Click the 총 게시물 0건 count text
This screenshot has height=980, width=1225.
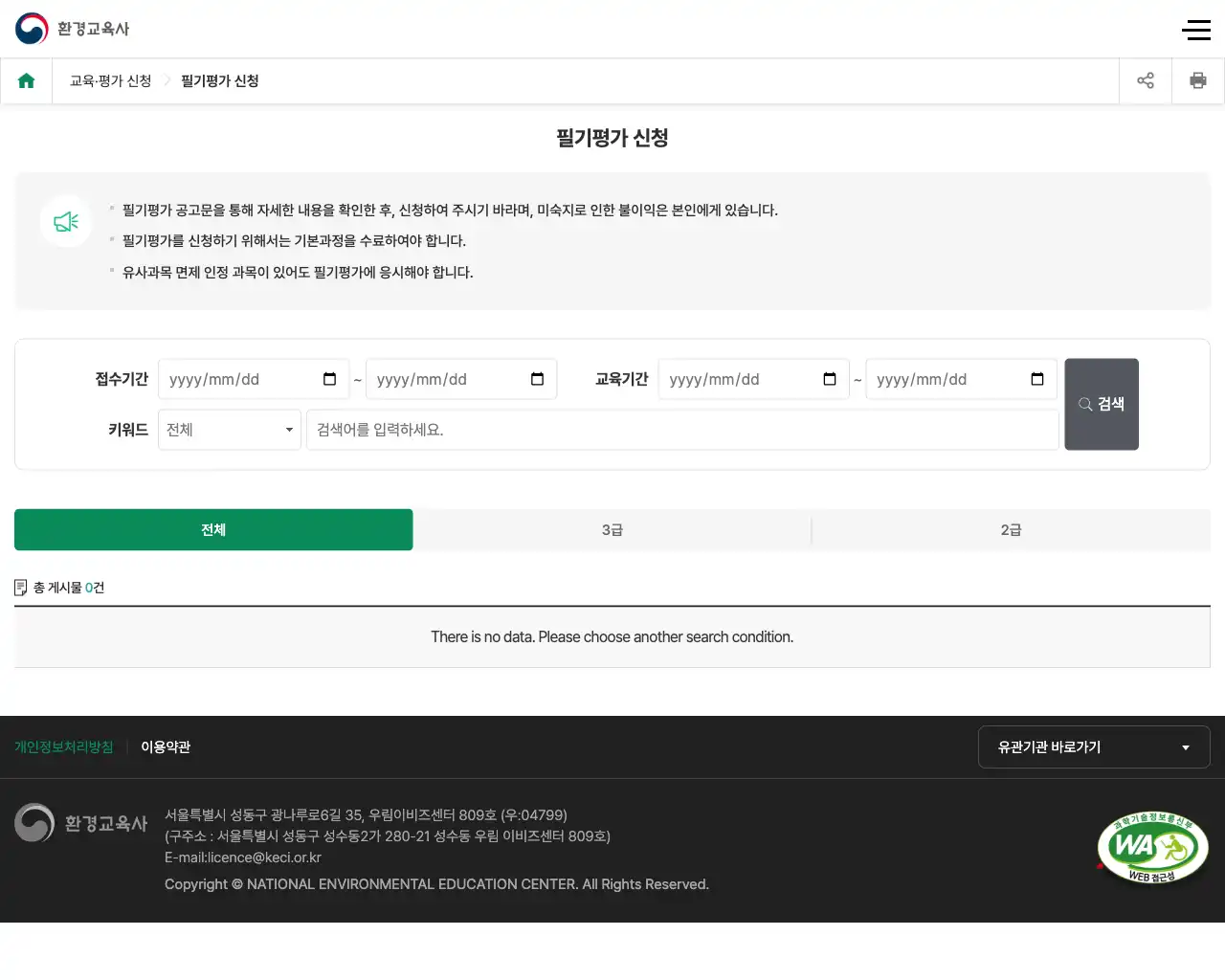(x=68, y=588)
